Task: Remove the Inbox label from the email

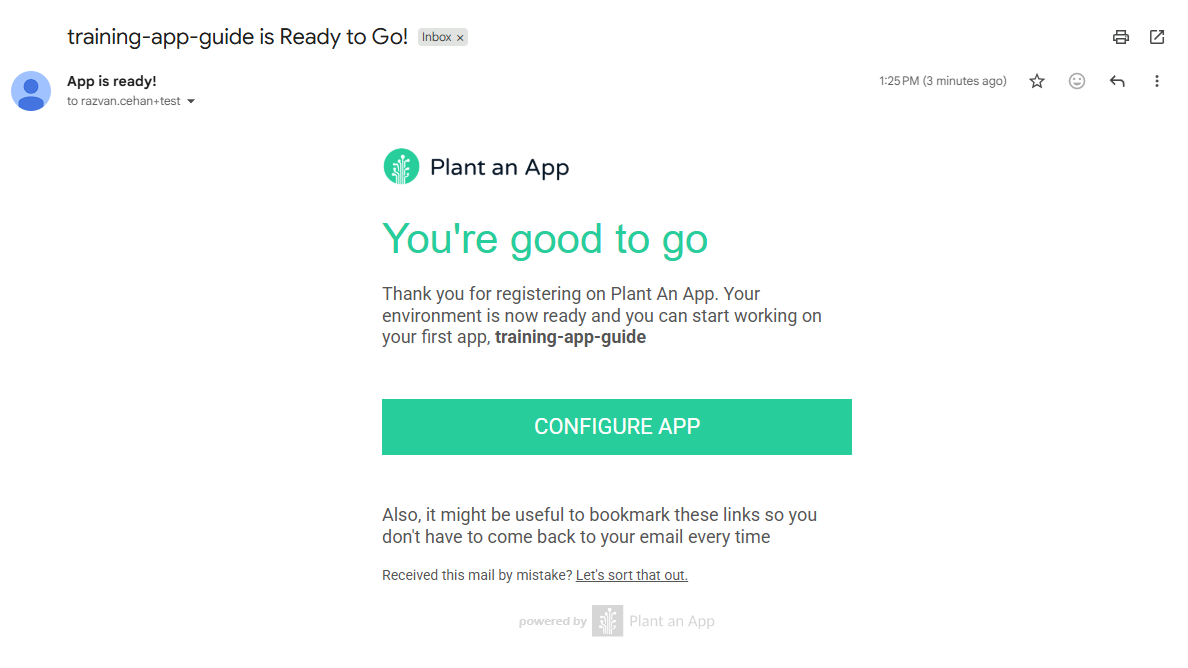Action: pos(459,36)
